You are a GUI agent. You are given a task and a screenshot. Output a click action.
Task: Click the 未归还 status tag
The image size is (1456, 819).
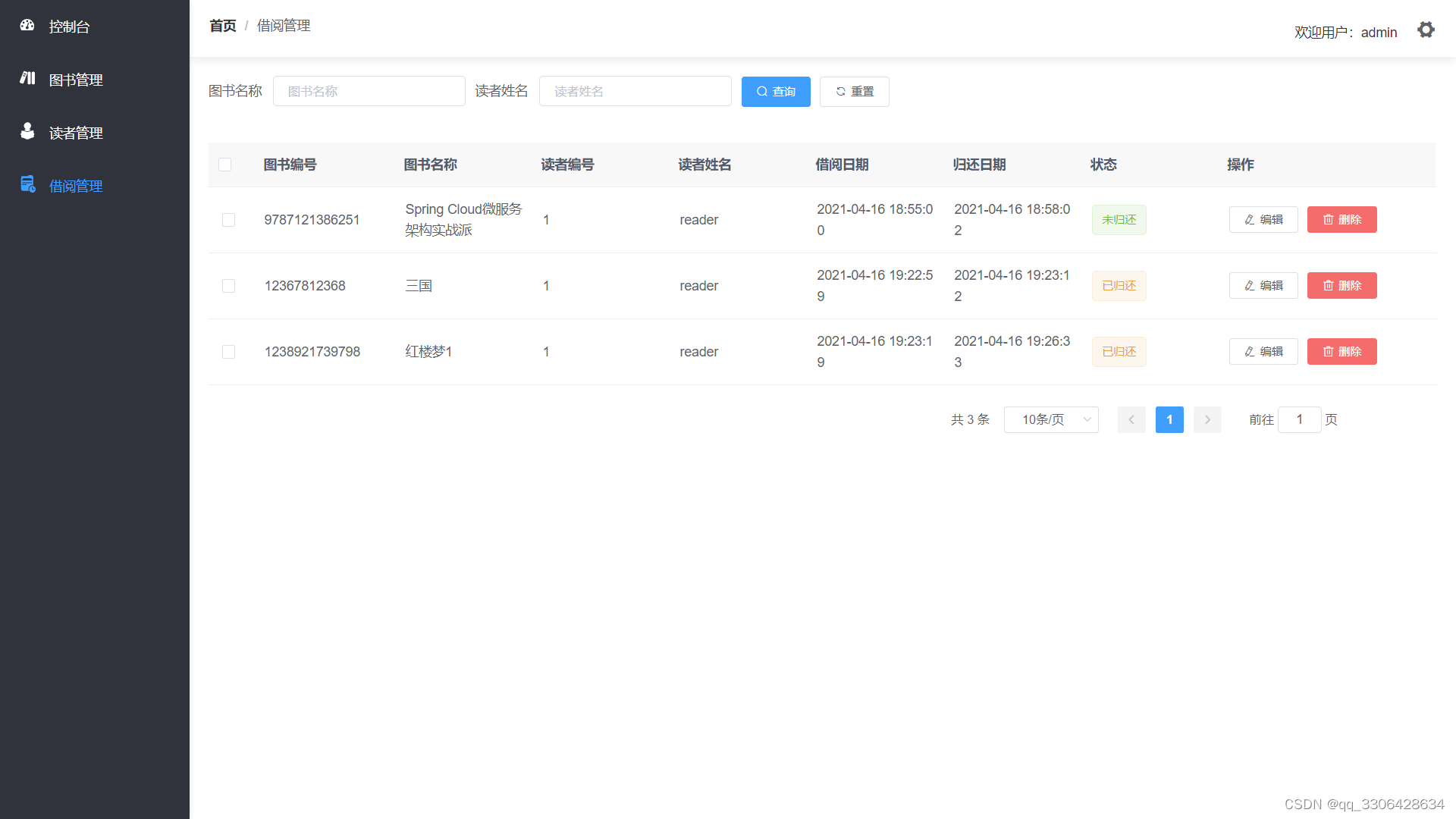[1119, 220]
